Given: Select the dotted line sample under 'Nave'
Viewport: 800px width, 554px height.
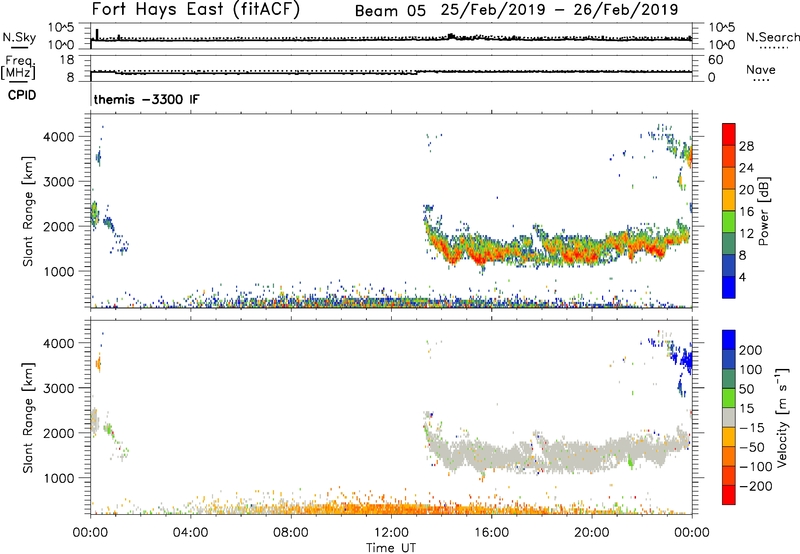Looking at the screenshot, I should click(761, 81).
